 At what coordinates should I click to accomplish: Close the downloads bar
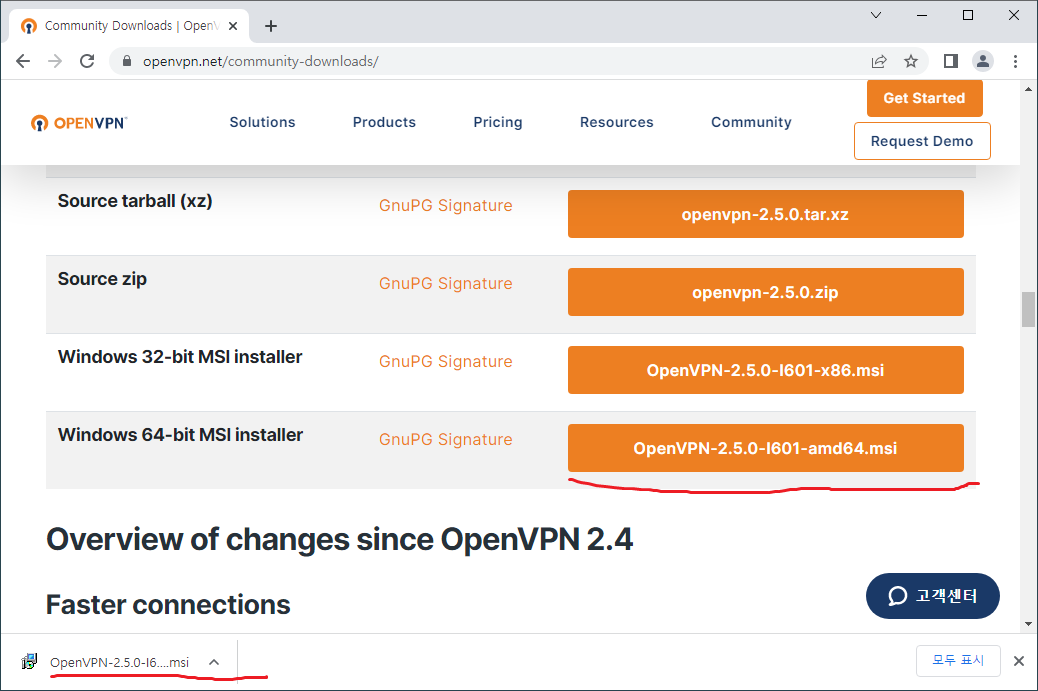pos(1019,661)
